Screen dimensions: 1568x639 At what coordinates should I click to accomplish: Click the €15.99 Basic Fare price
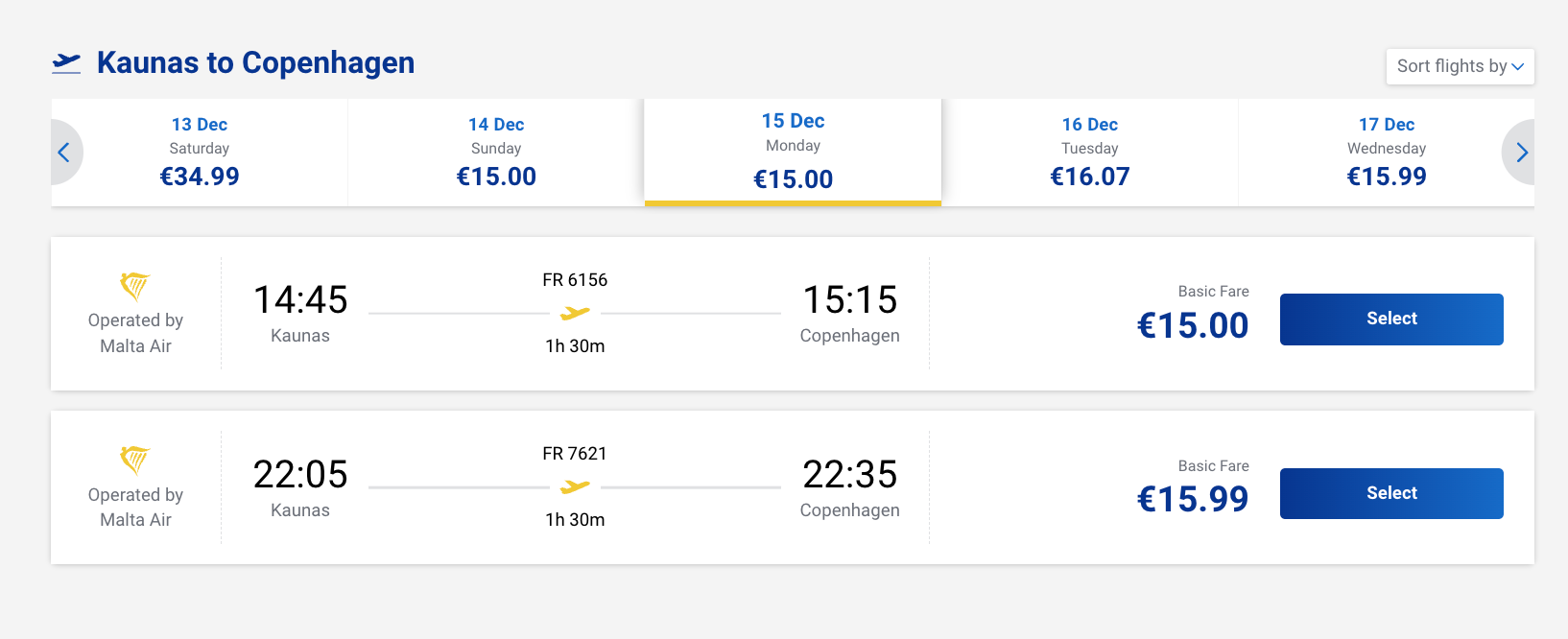coord(1192,500)
